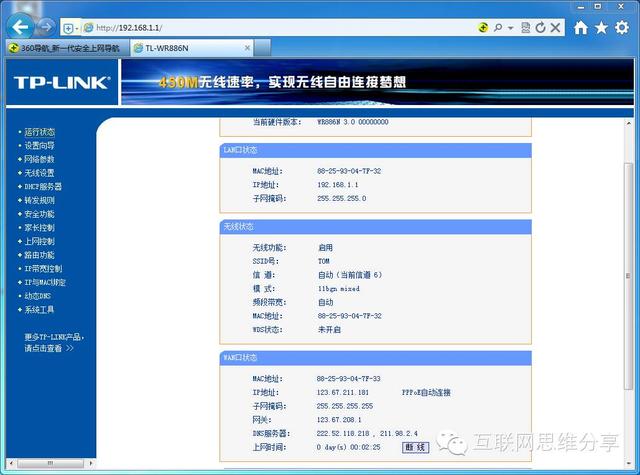Click the browser forward arrow button
This screenshot has width=640, height=475.
coord(46,28)
